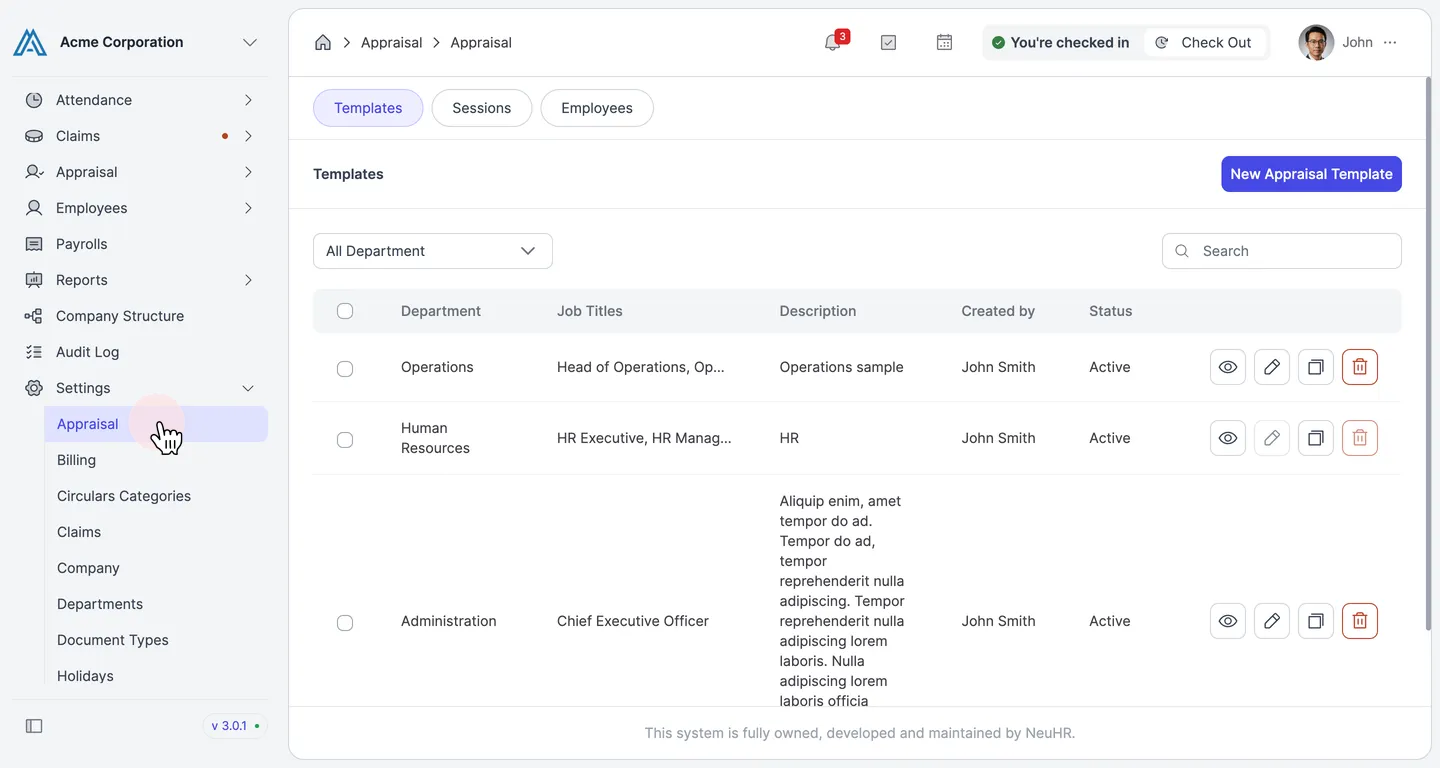This screenshot has height=768, width=1440.
Task: Click the home breadcrumb icon
Action: click(323, 42)
